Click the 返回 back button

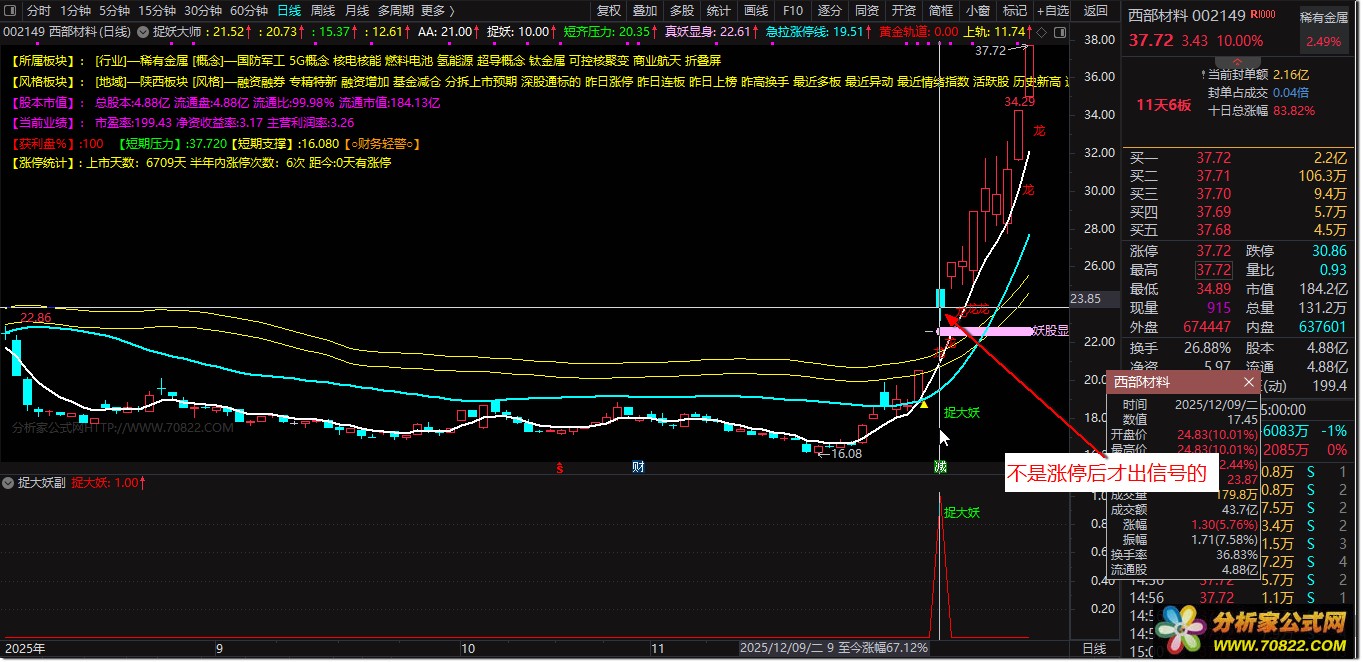pyautogui.click(x=1095, y=11)
